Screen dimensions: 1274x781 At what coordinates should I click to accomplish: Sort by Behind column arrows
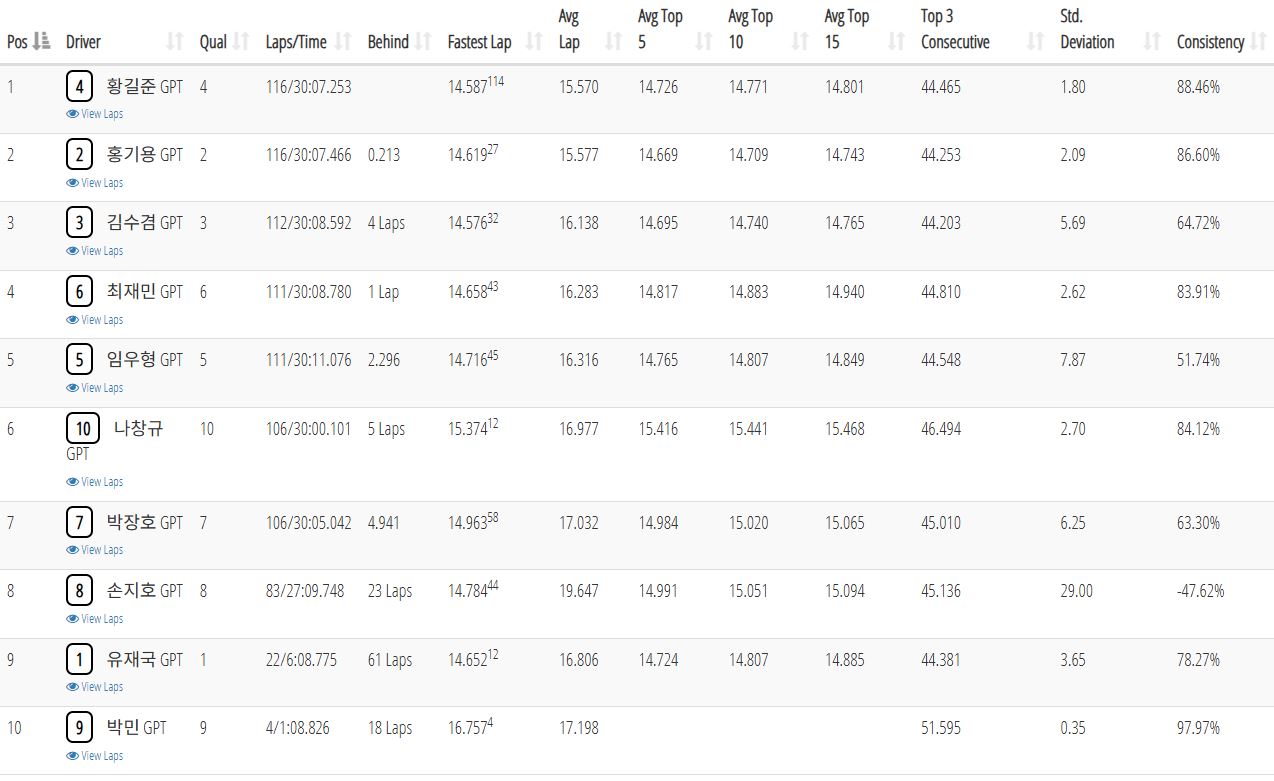point(423,41)
